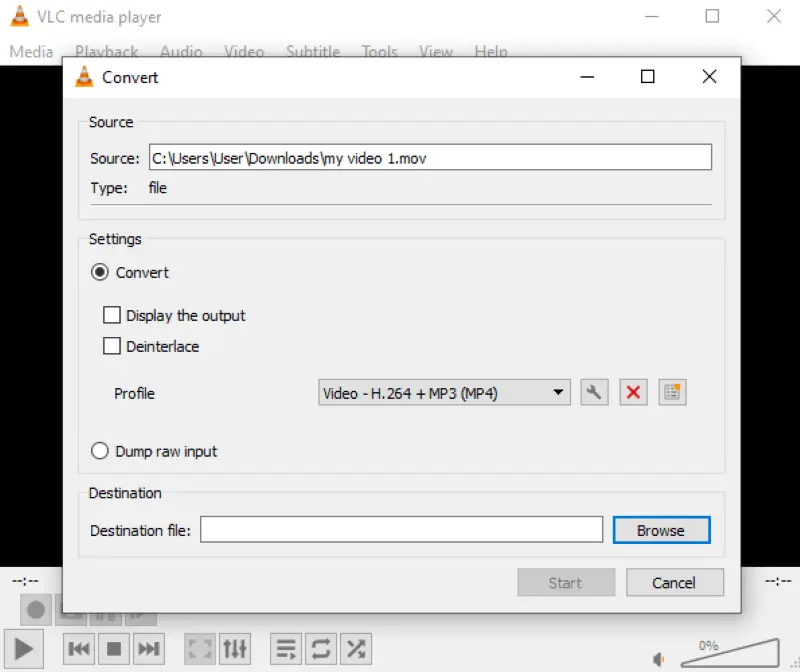Open the Audio menu
Screen dimensions: 800x672
(181, 51)
